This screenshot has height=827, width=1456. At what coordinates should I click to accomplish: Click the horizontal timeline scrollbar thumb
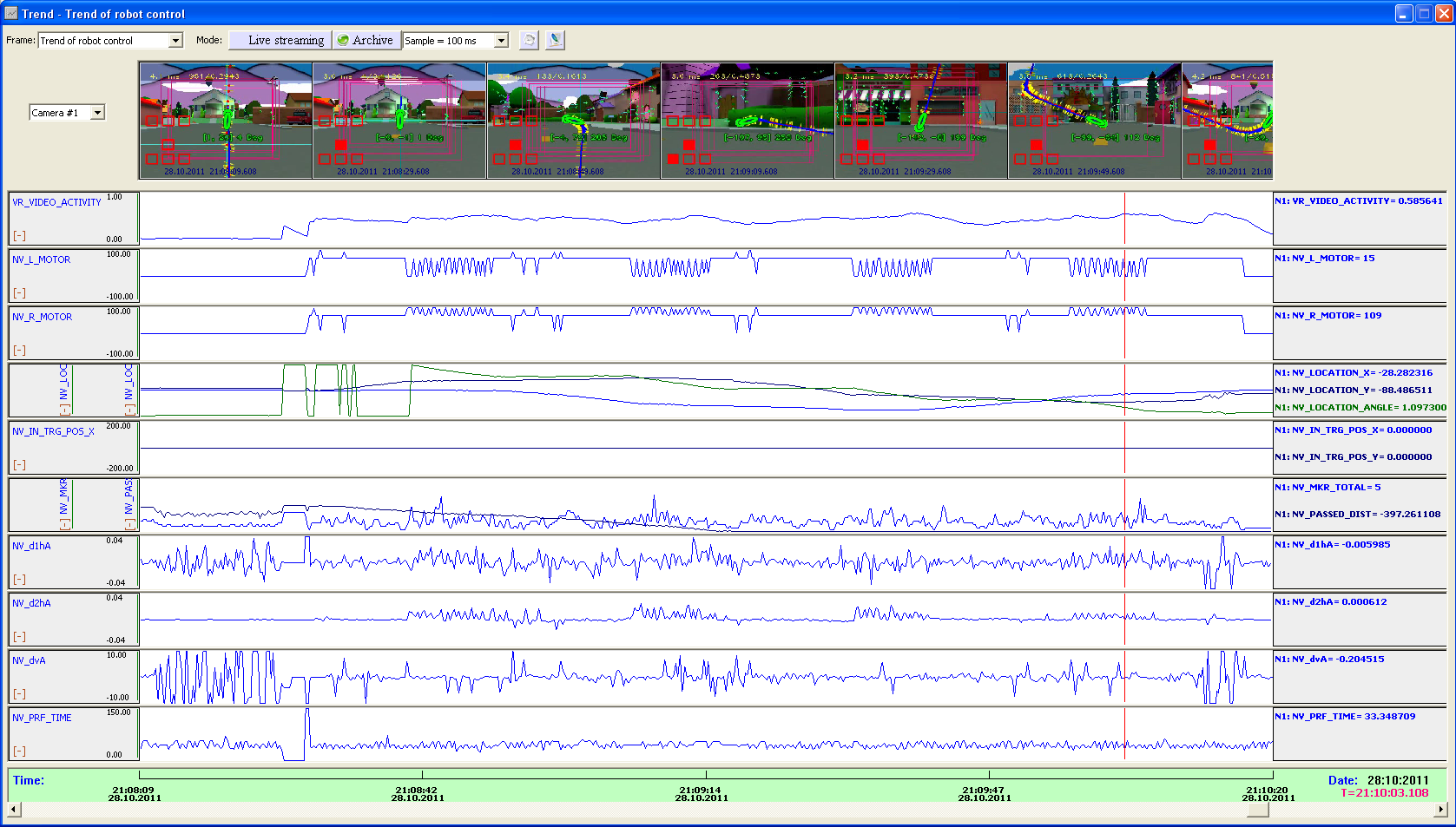coord(1257,810)
